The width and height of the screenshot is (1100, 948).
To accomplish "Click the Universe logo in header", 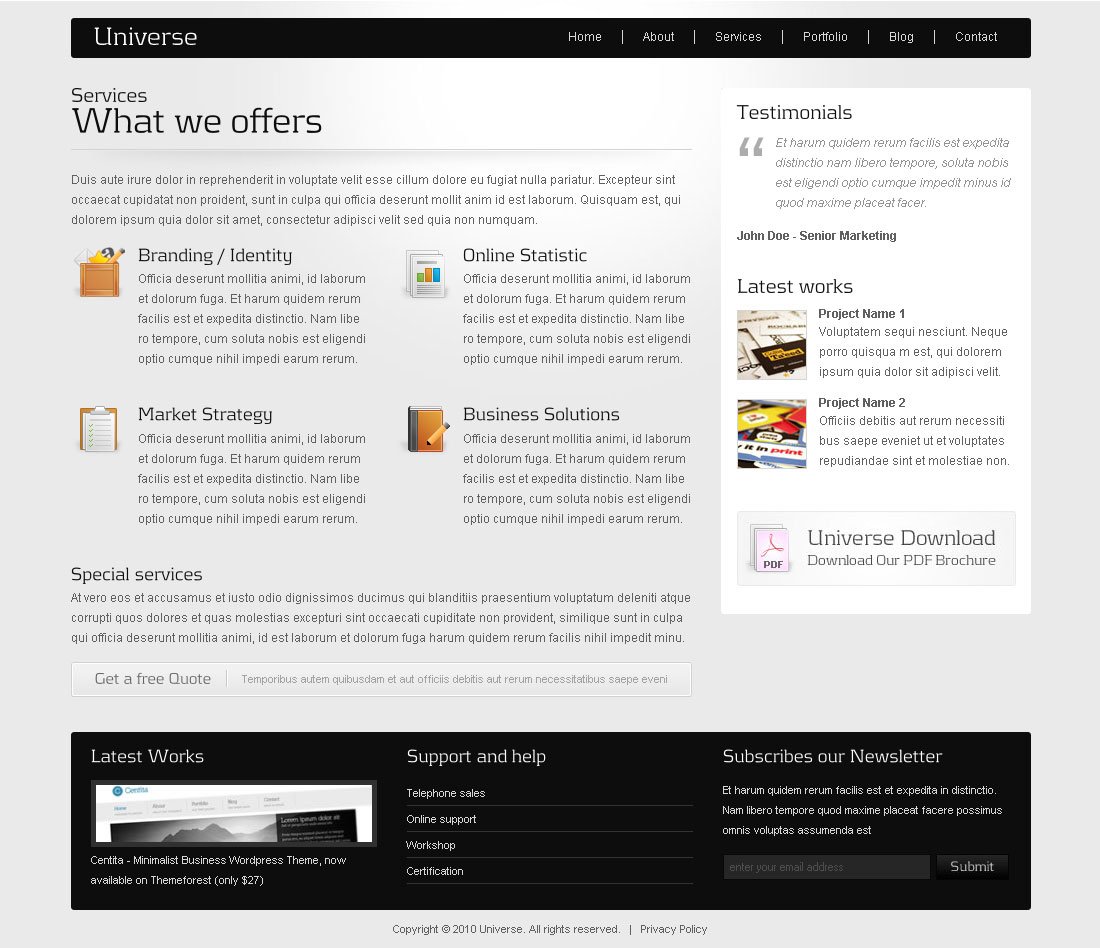I will tap(145, 37).
